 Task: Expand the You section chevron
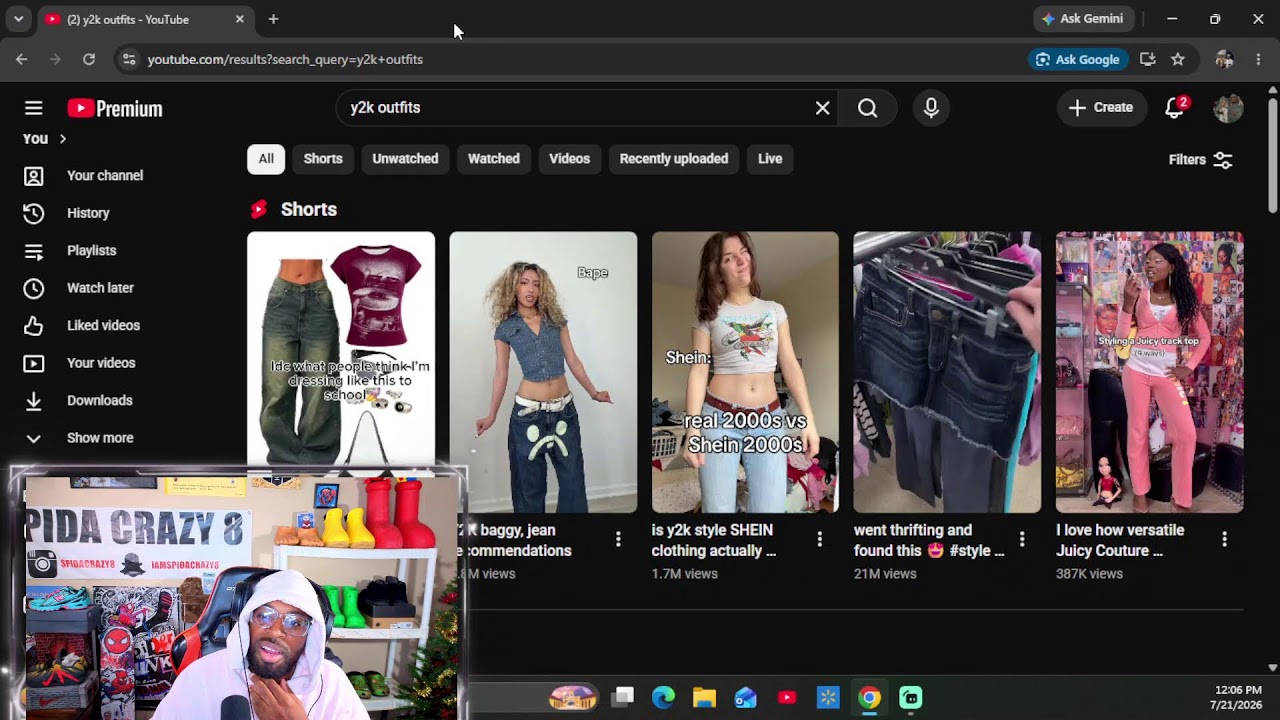click(x=62, y=139)
